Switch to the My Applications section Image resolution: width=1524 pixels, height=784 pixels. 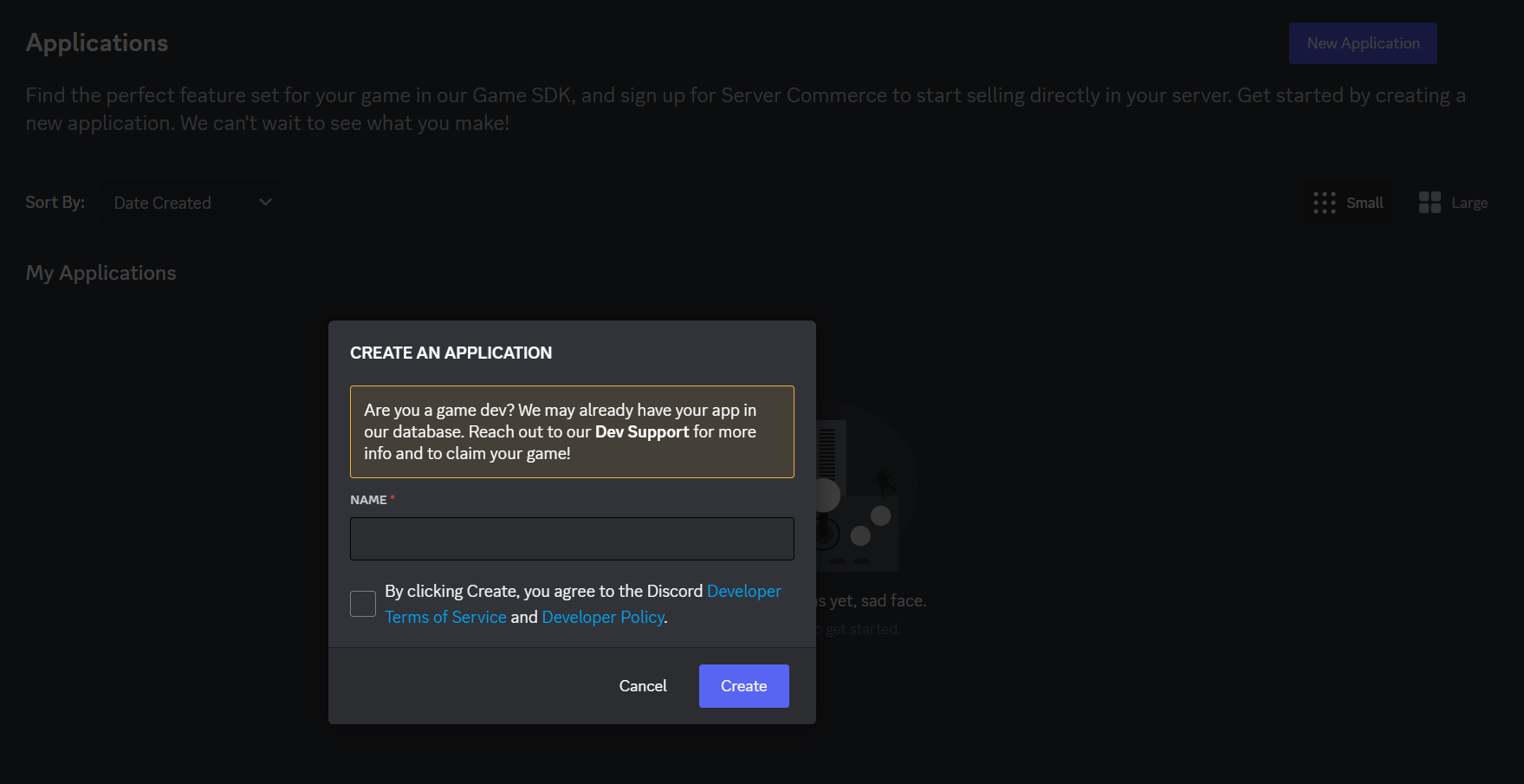[101, 272]
